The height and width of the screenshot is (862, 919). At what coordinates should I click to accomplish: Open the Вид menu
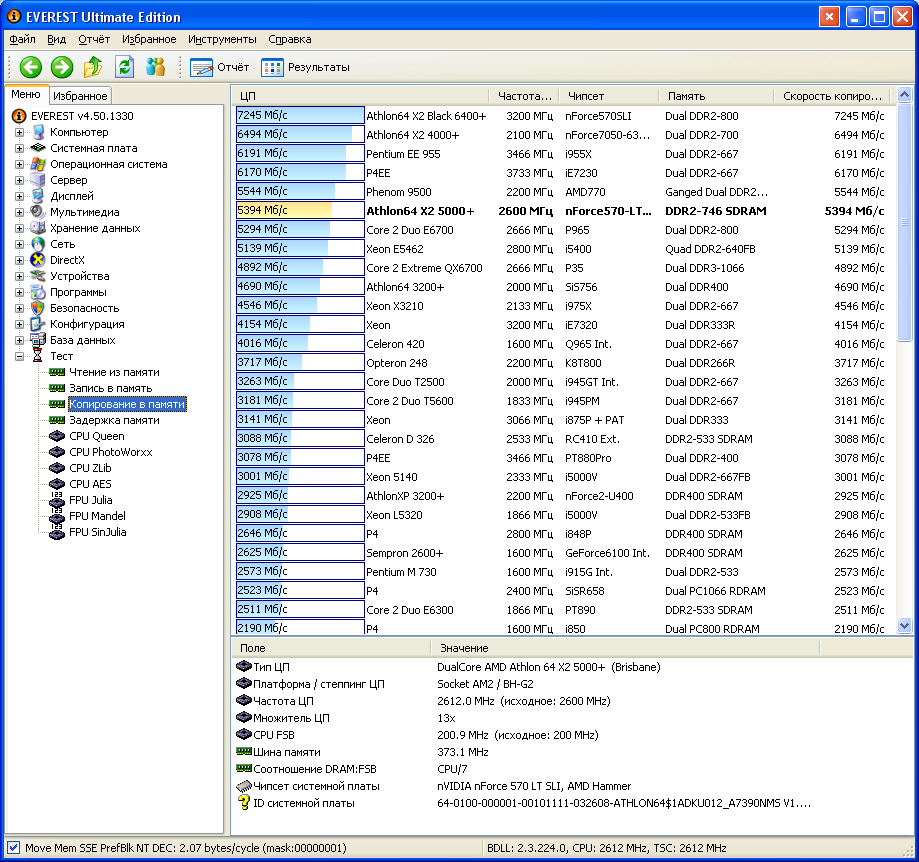coord(56,39)
